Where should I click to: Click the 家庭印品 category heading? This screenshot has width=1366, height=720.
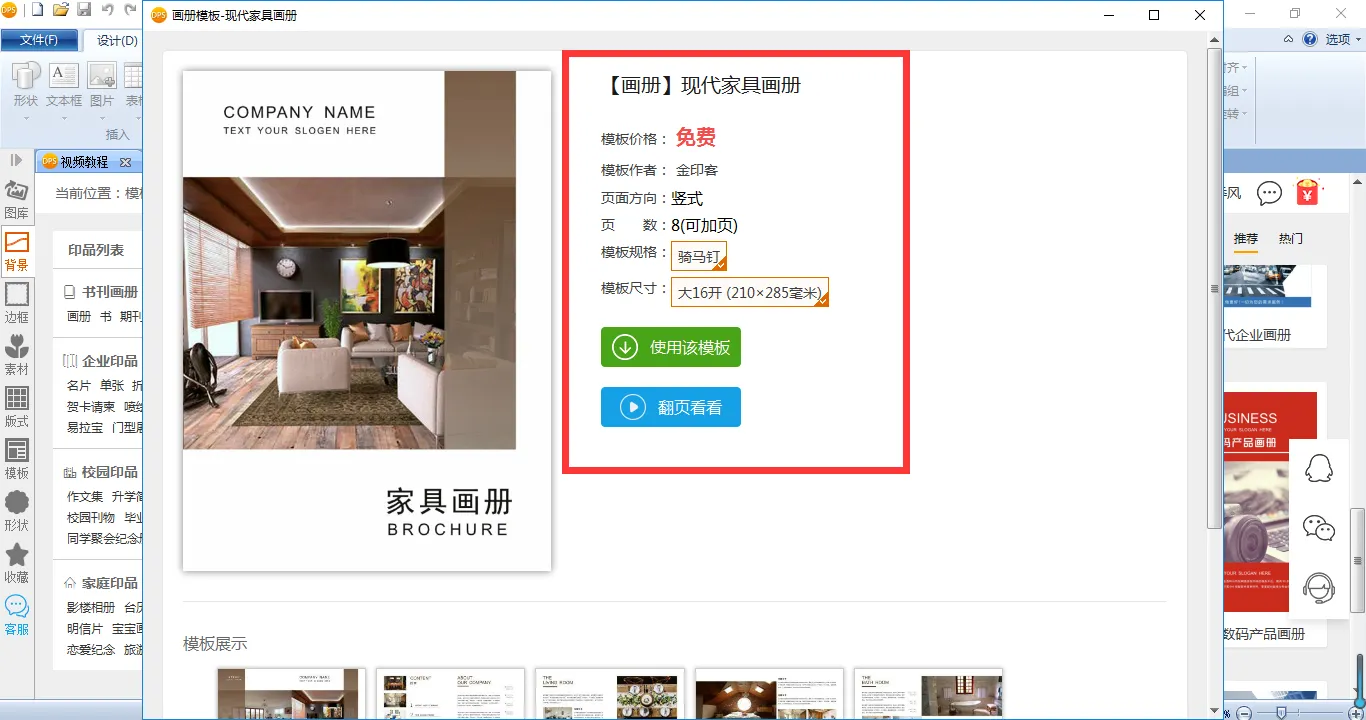pos(110,583)
